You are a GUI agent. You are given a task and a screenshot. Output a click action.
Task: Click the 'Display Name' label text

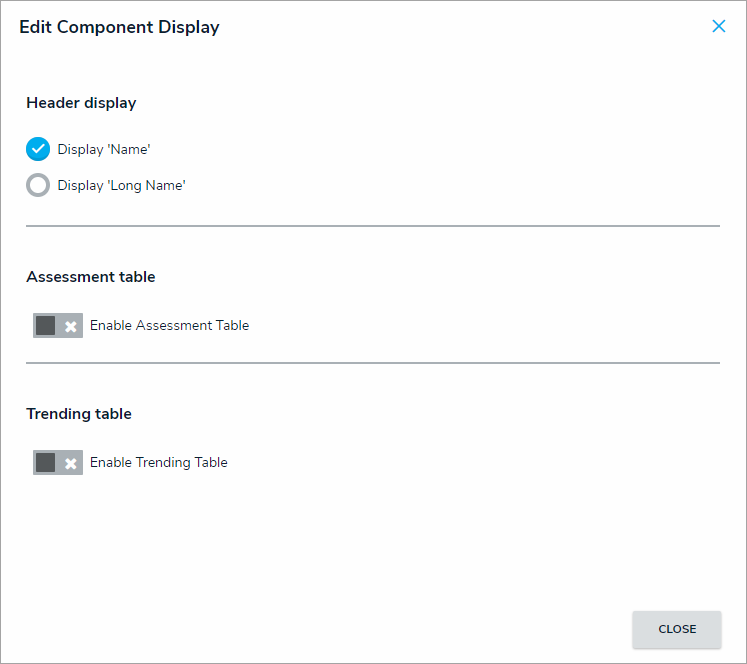pyautogui.click(x=103, y=149)
